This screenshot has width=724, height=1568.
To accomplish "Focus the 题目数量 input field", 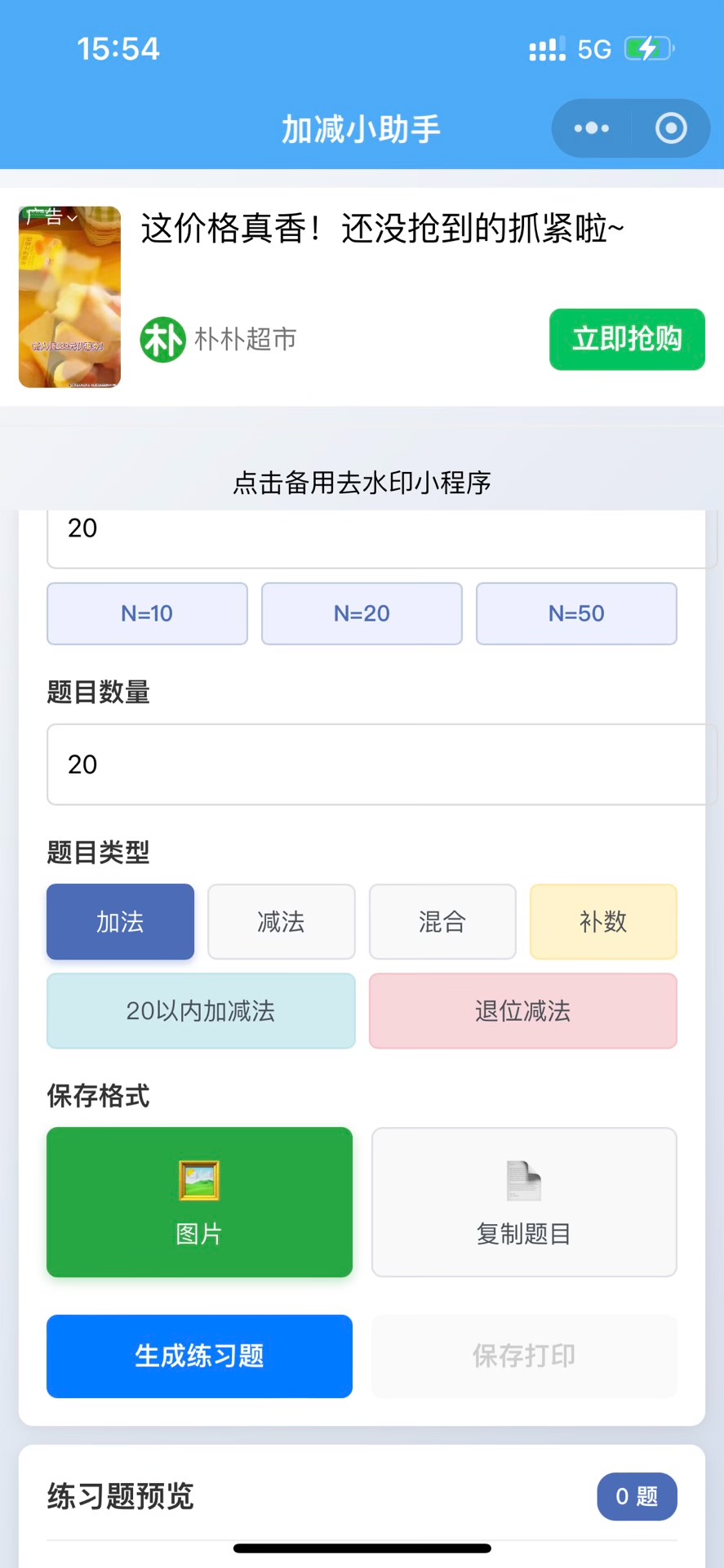I will coord(377,764).
